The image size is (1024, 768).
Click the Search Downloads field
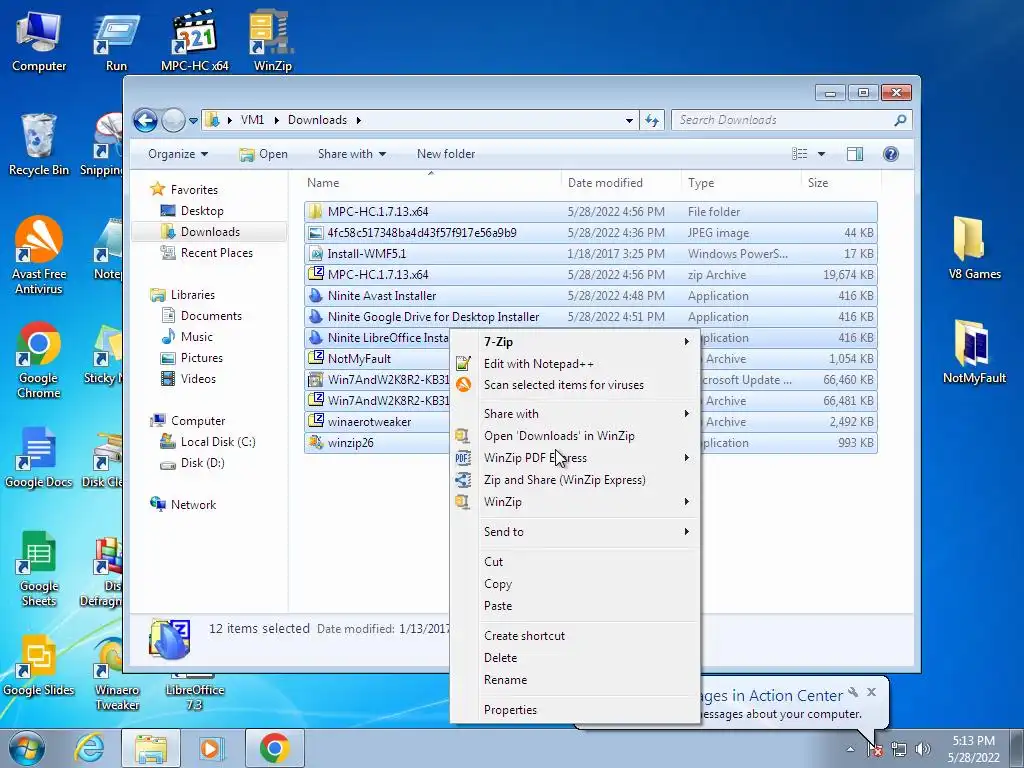click(782, 120)
